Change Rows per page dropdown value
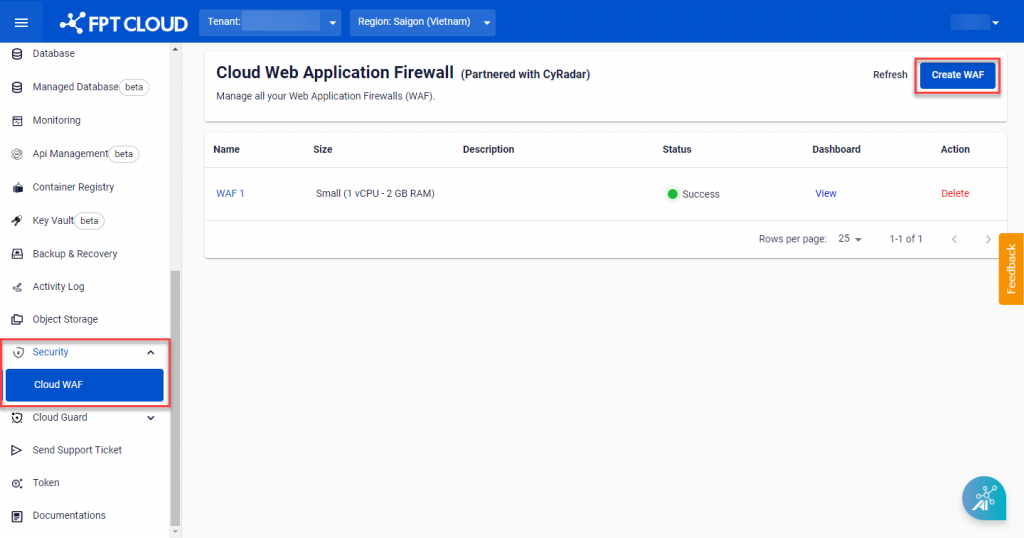This screenshot has height=538, width=1024. tap(850, 240)
